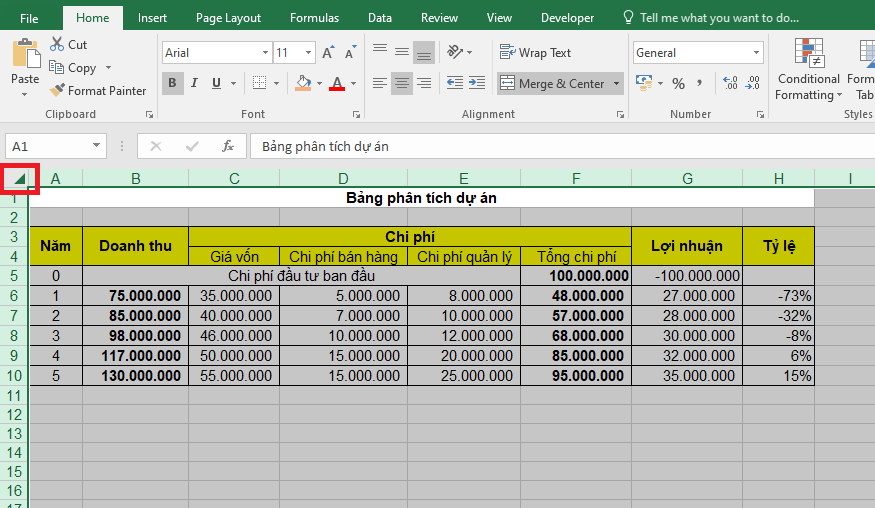
Task: Set Bottom Align for the cell
Action: point(424,52)
